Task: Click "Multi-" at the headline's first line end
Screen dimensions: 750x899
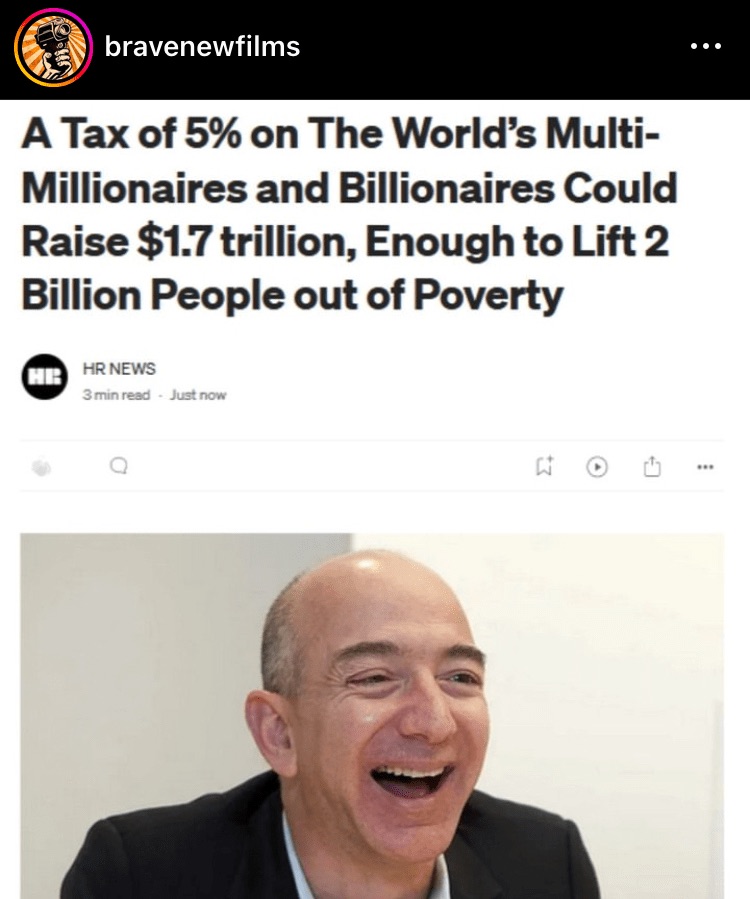Action: click(603, 133)
